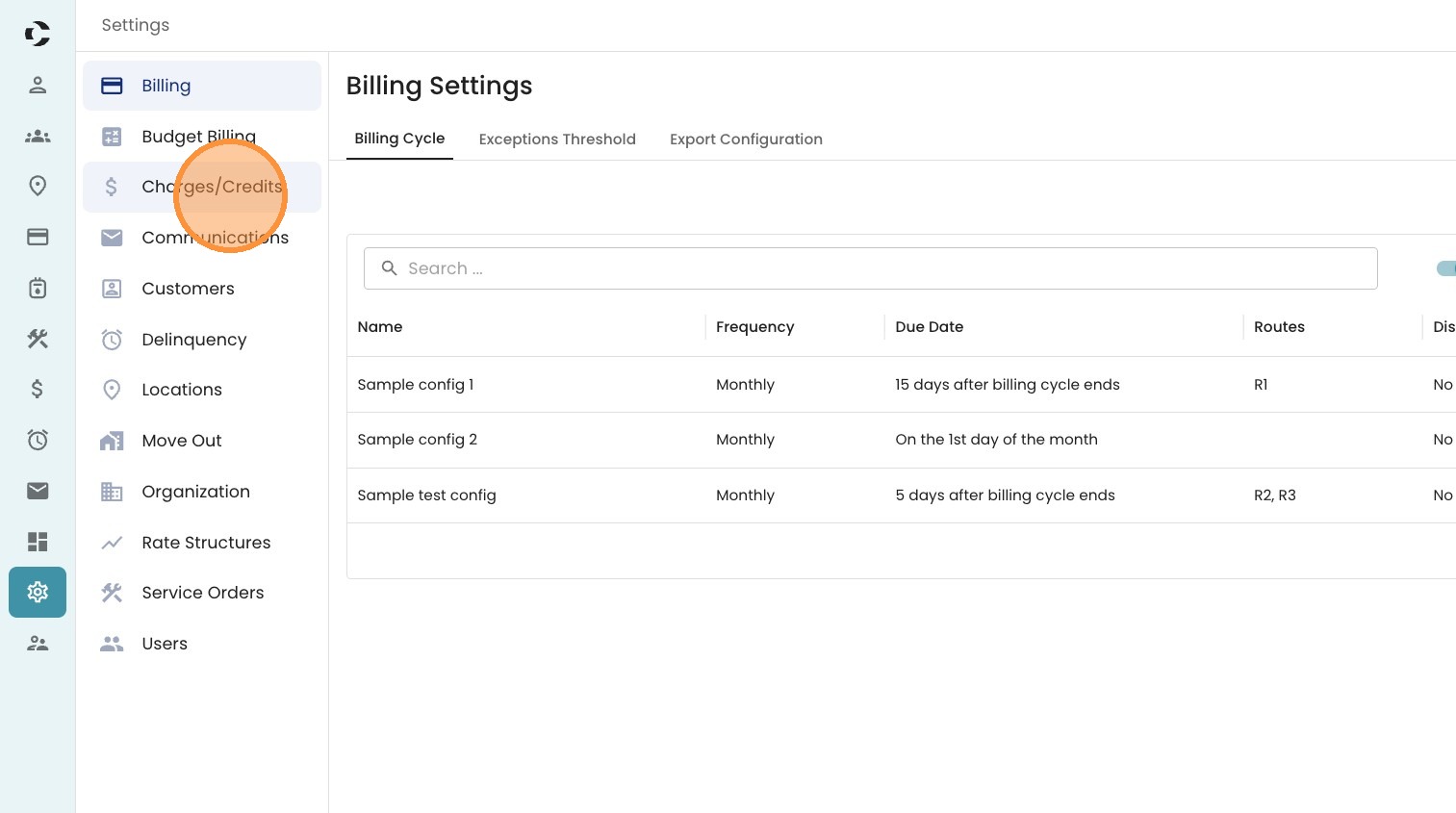Select the wrench tools icon in left rail
The height and width of the screenshot is (813, 1456).
[38, 338]
